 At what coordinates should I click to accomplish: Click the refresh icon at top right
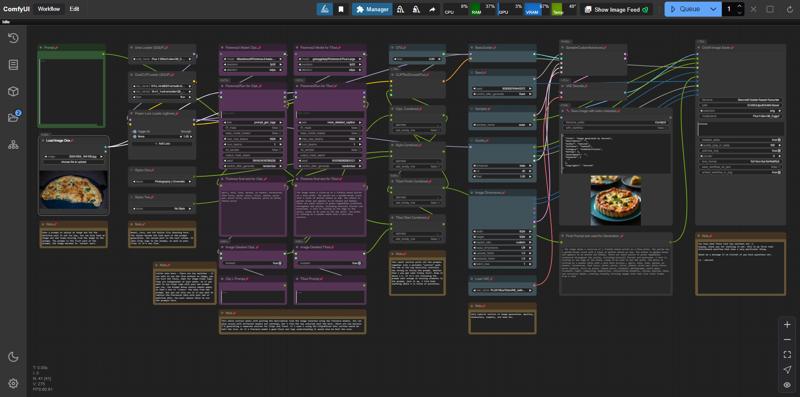(x=790, y=9)
